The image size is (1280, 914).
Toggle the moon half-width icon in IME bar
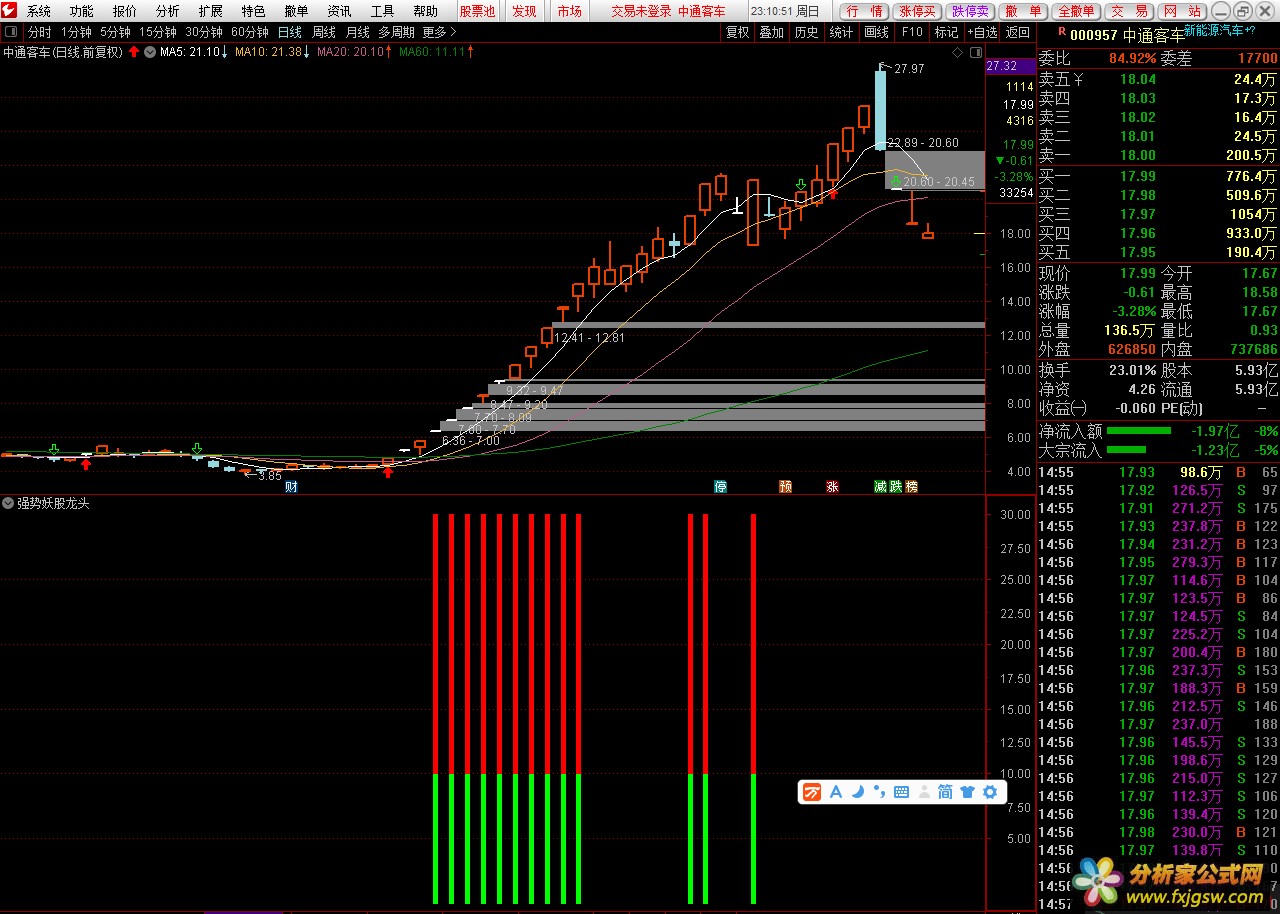pos(858,792)
